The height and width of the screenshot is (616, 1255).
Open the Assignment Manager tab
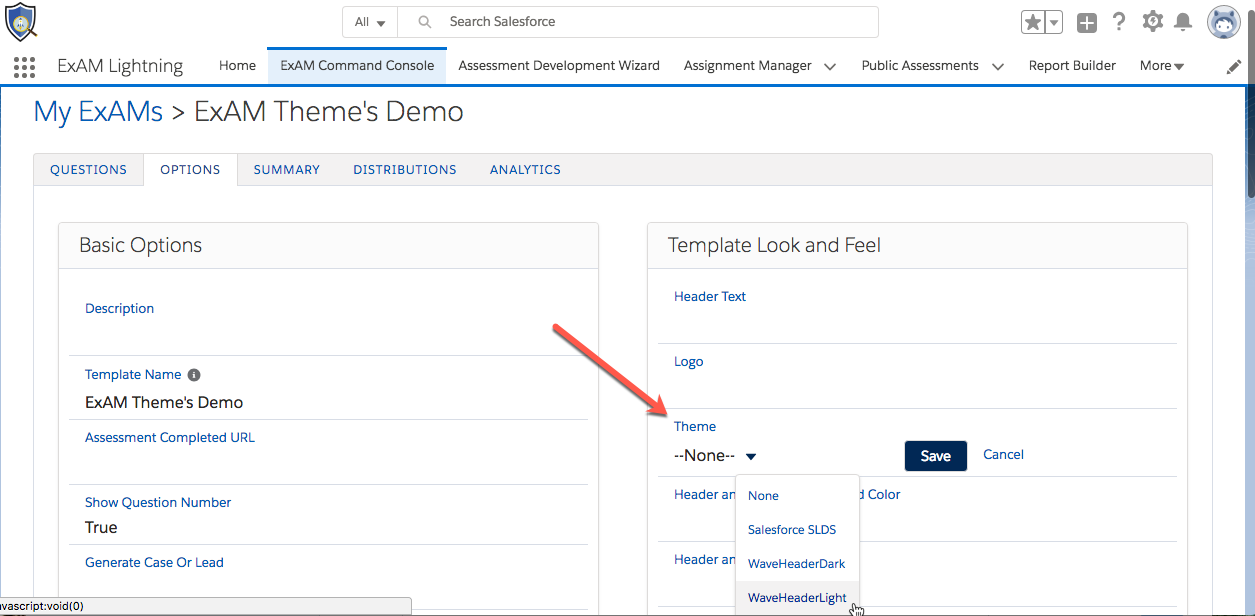[x=748, y=66]
